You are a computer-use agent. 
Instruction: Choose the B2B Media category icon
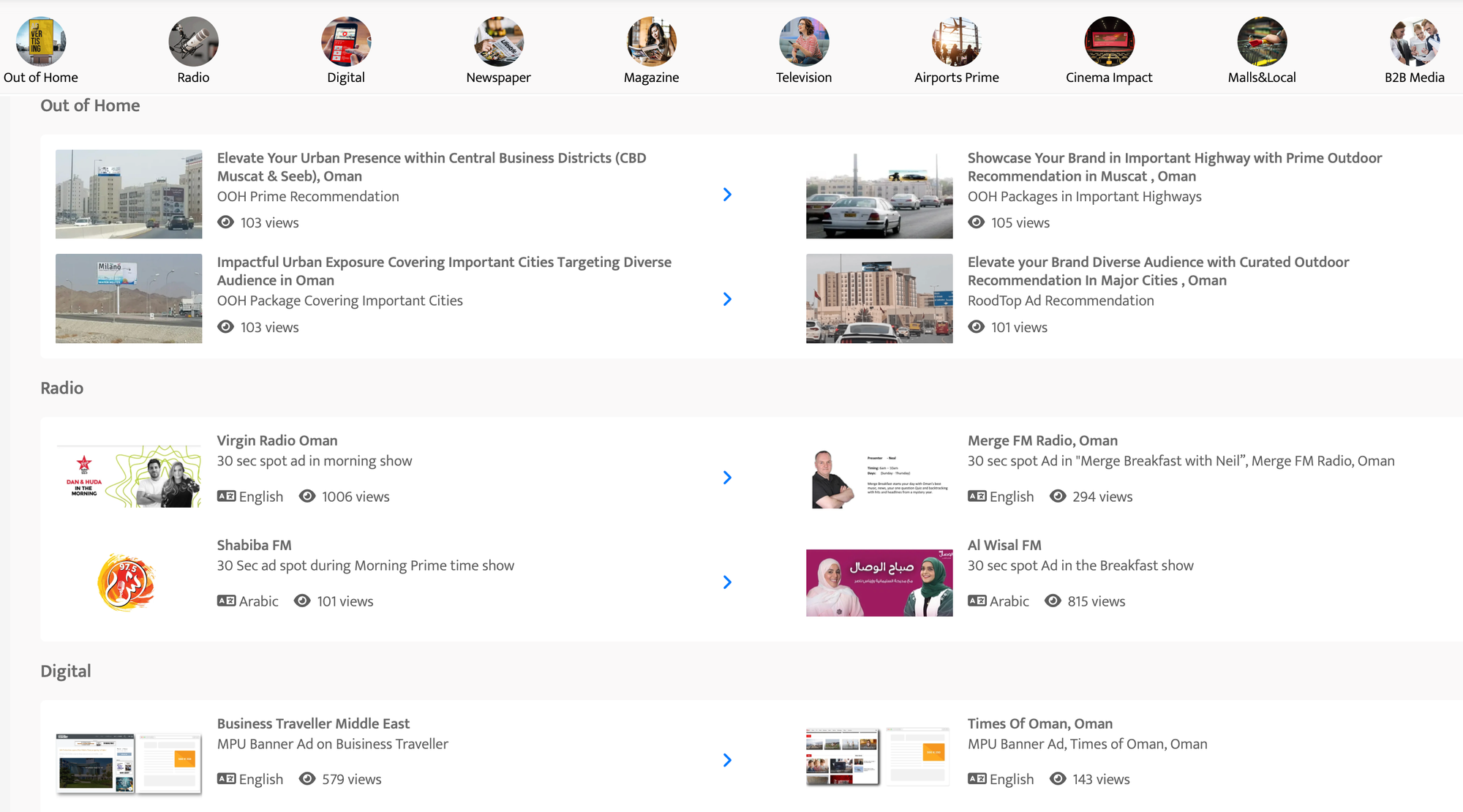(1415, 42)
